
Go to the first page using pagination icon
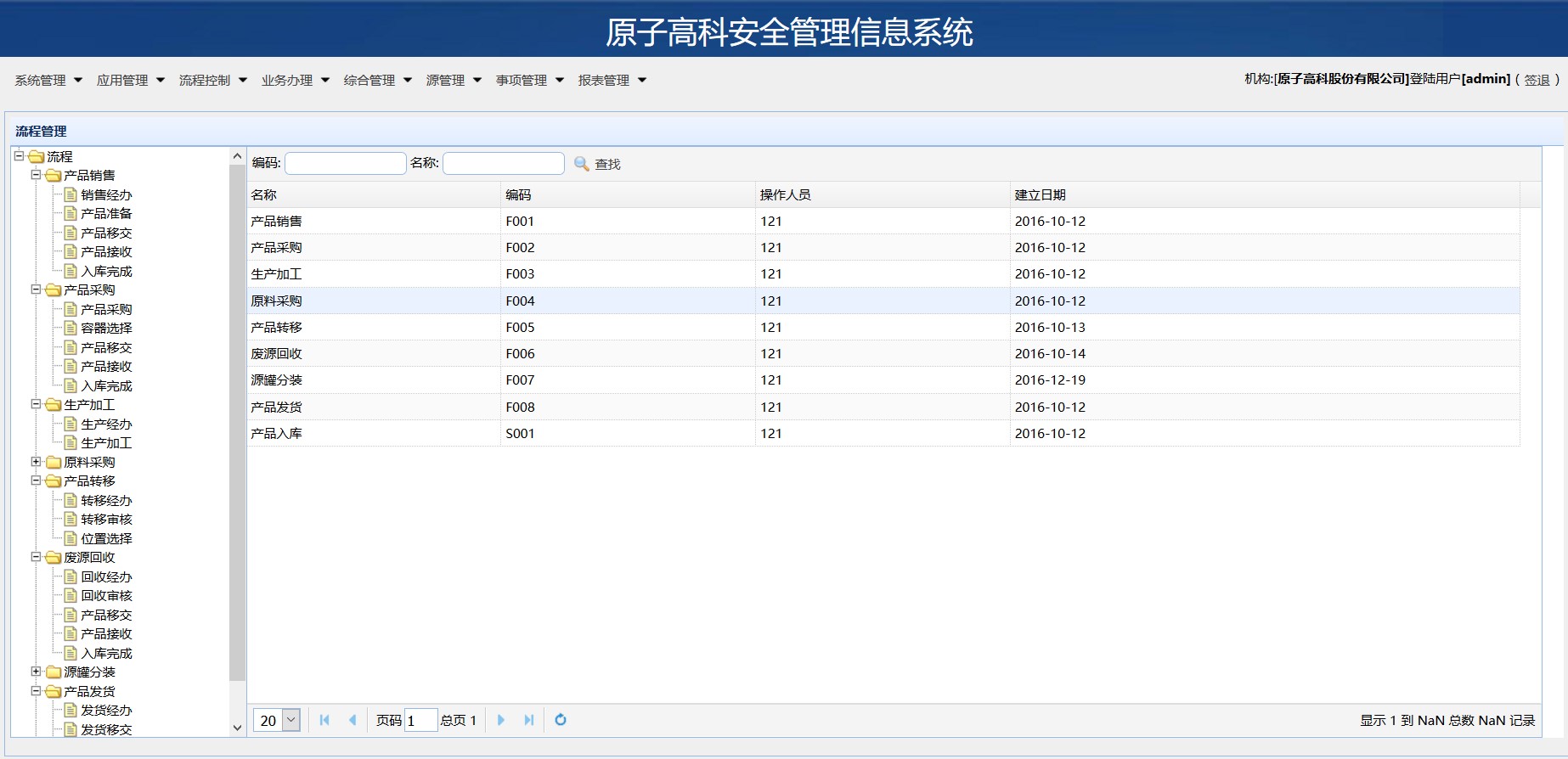tap(324, 720)
